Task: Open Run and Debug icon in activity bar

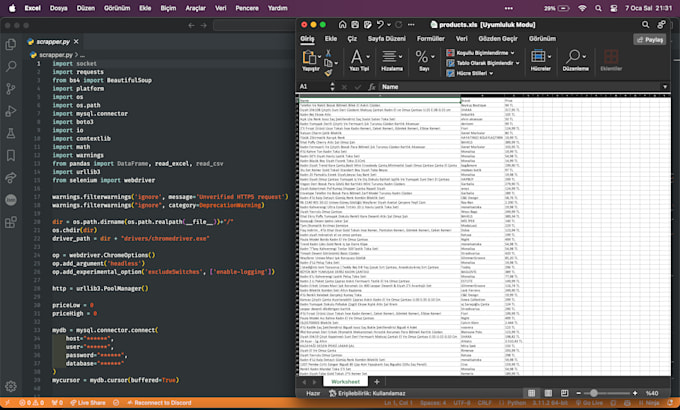Action: (10, 111)
